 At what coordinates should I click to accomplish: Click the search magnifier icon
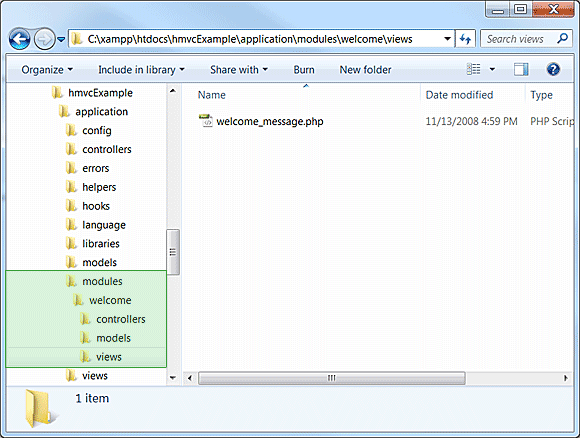click(562, 38)
